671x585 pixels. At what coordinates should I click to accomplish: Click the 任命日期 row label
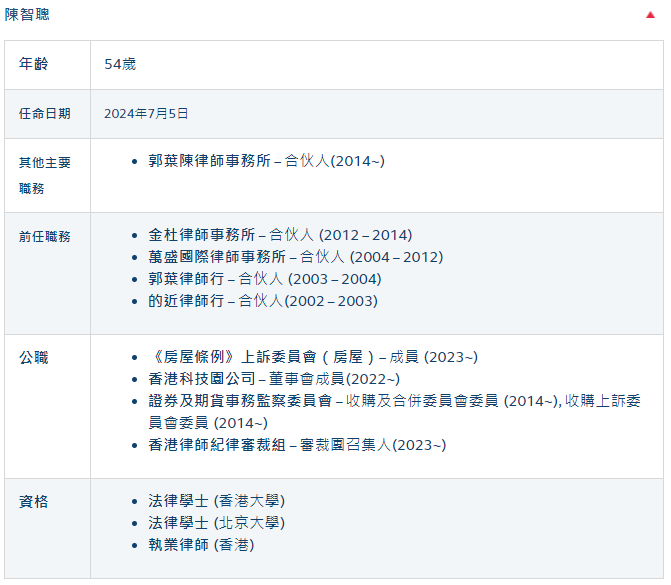45,113
